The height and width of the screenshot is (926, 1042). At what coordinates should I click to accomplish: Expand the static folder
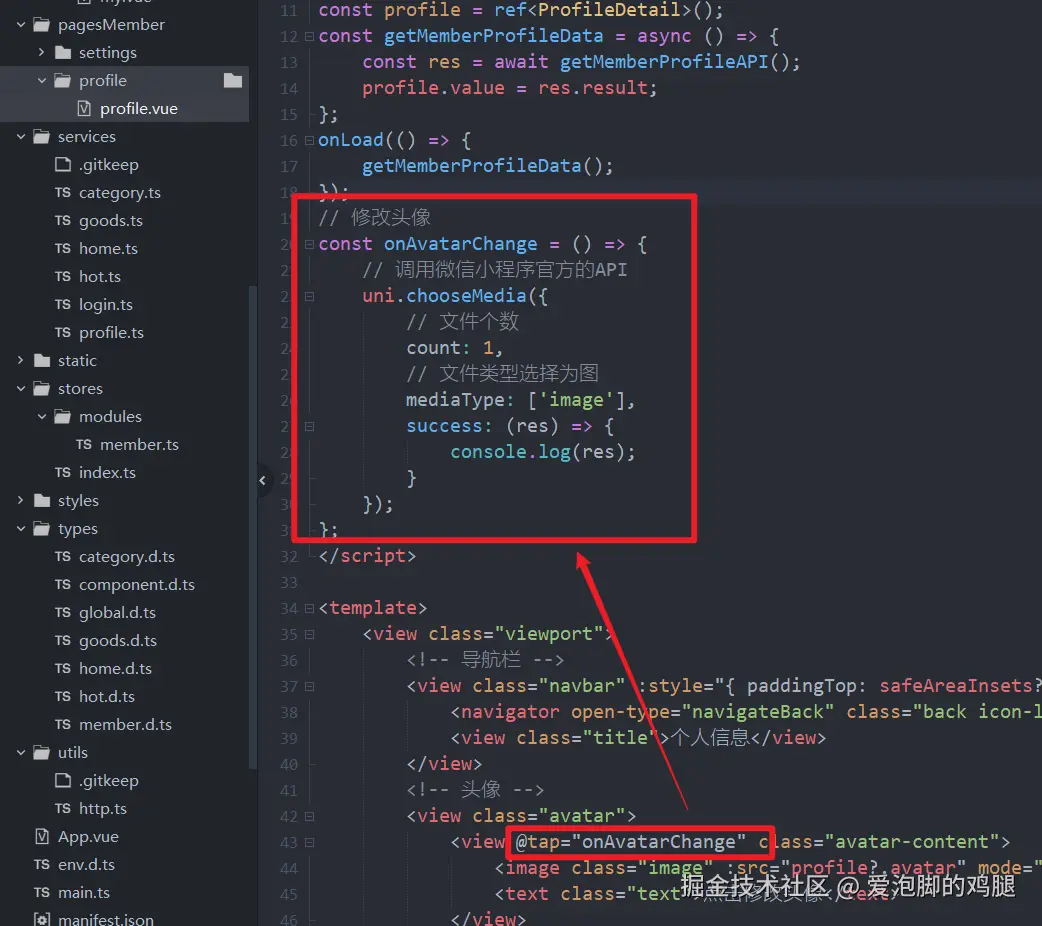coord(21,360)
